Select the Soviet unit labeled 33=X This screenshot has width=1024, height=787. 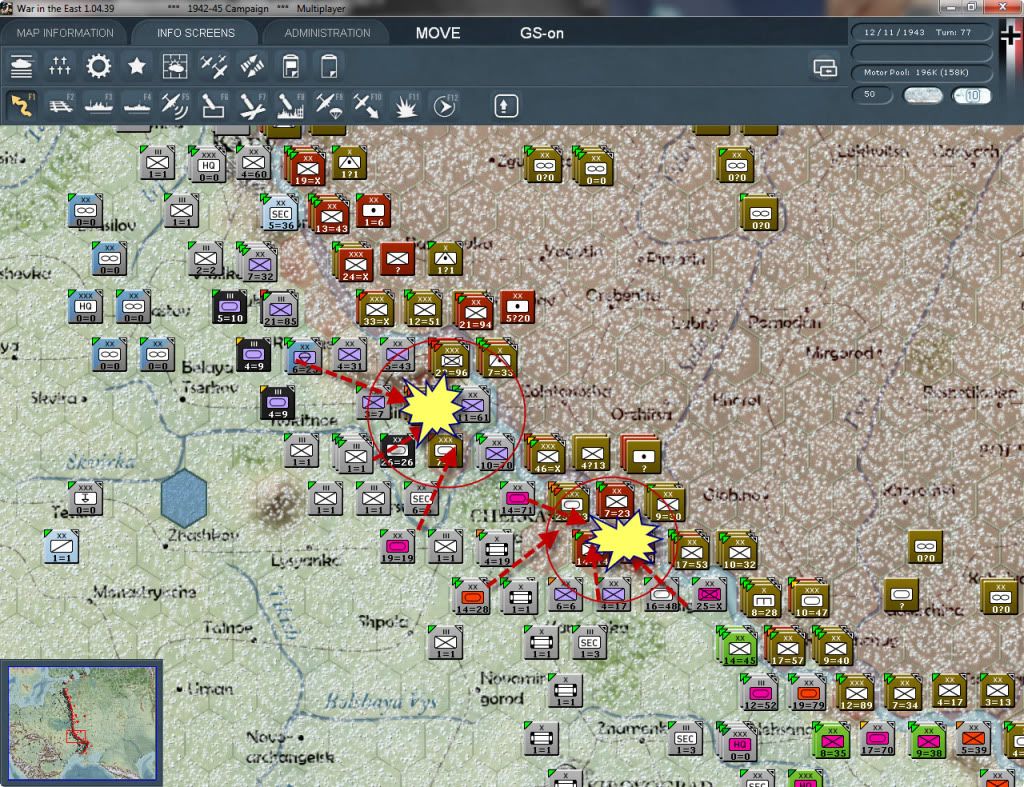pos(376,308)
